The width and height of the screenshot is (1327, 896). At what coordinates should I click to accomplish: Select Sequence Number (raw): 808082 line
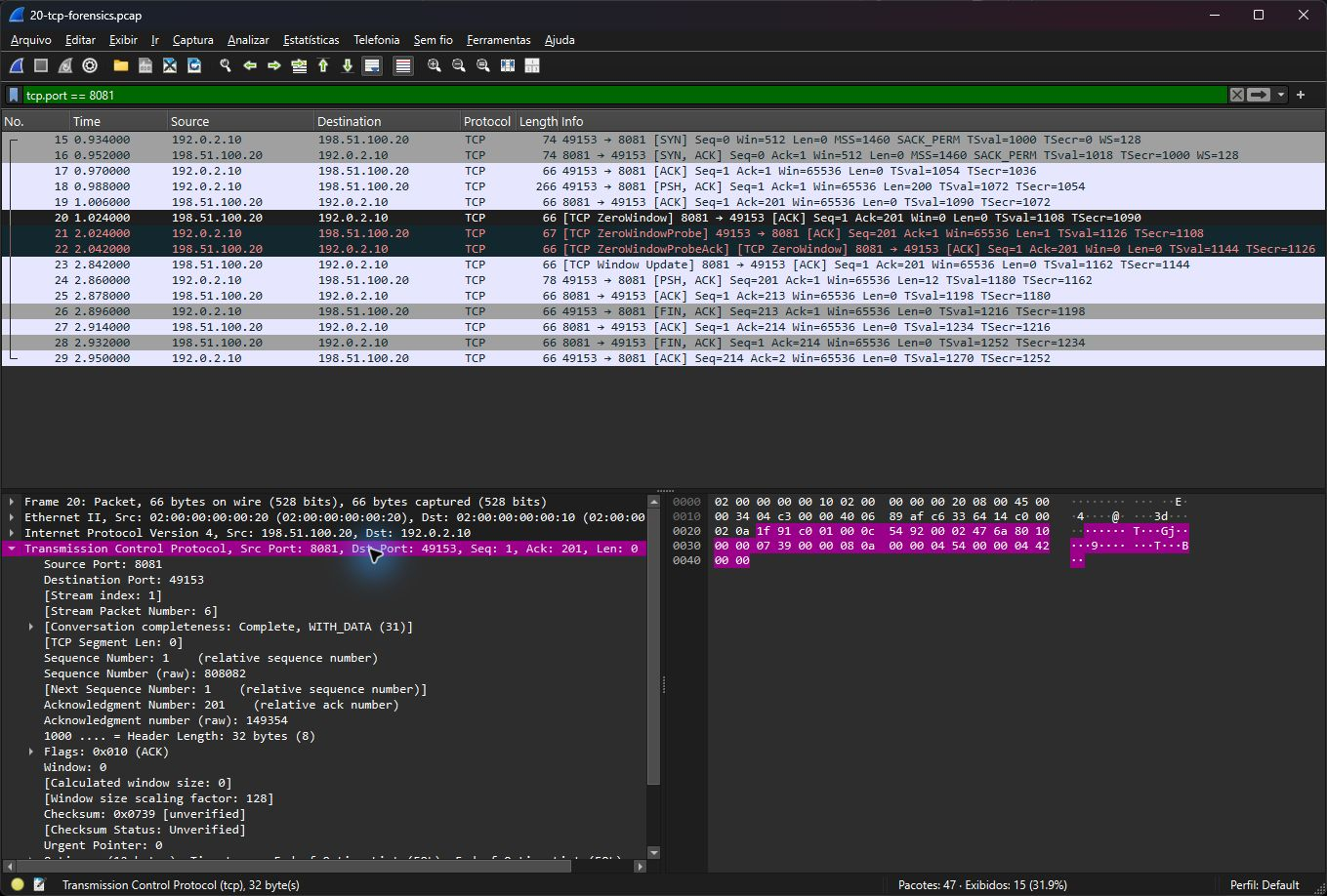point(145,673)
